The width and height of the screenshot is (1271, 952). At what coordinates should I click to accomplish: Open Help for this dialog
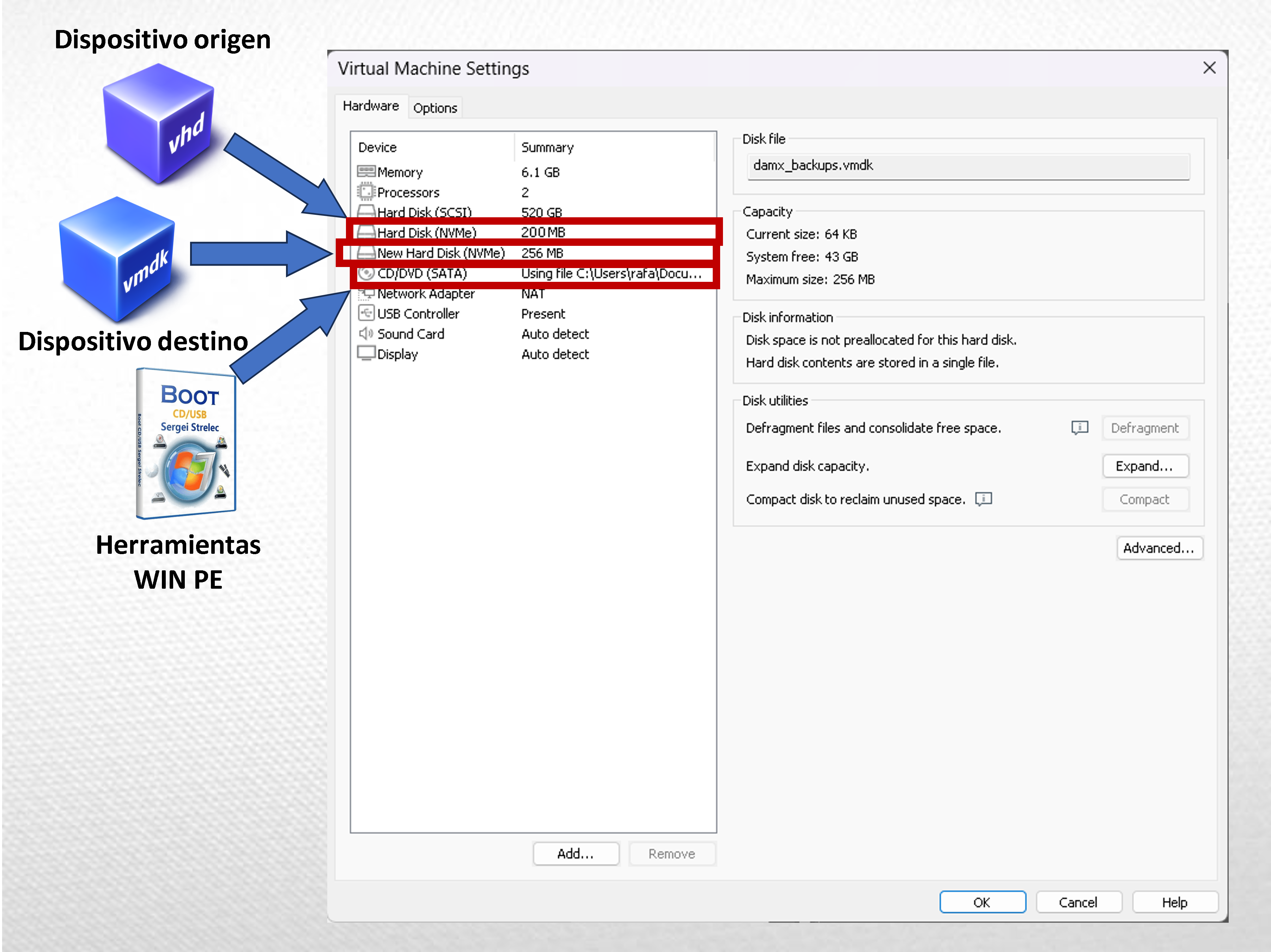click(1174, 902)
